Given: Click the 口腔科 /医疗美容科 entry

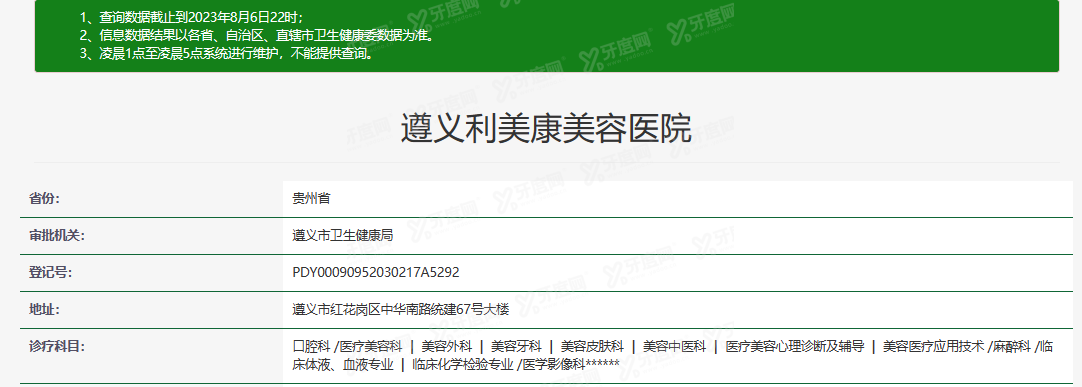Looking at the screenshot, I should click(348, 346).
